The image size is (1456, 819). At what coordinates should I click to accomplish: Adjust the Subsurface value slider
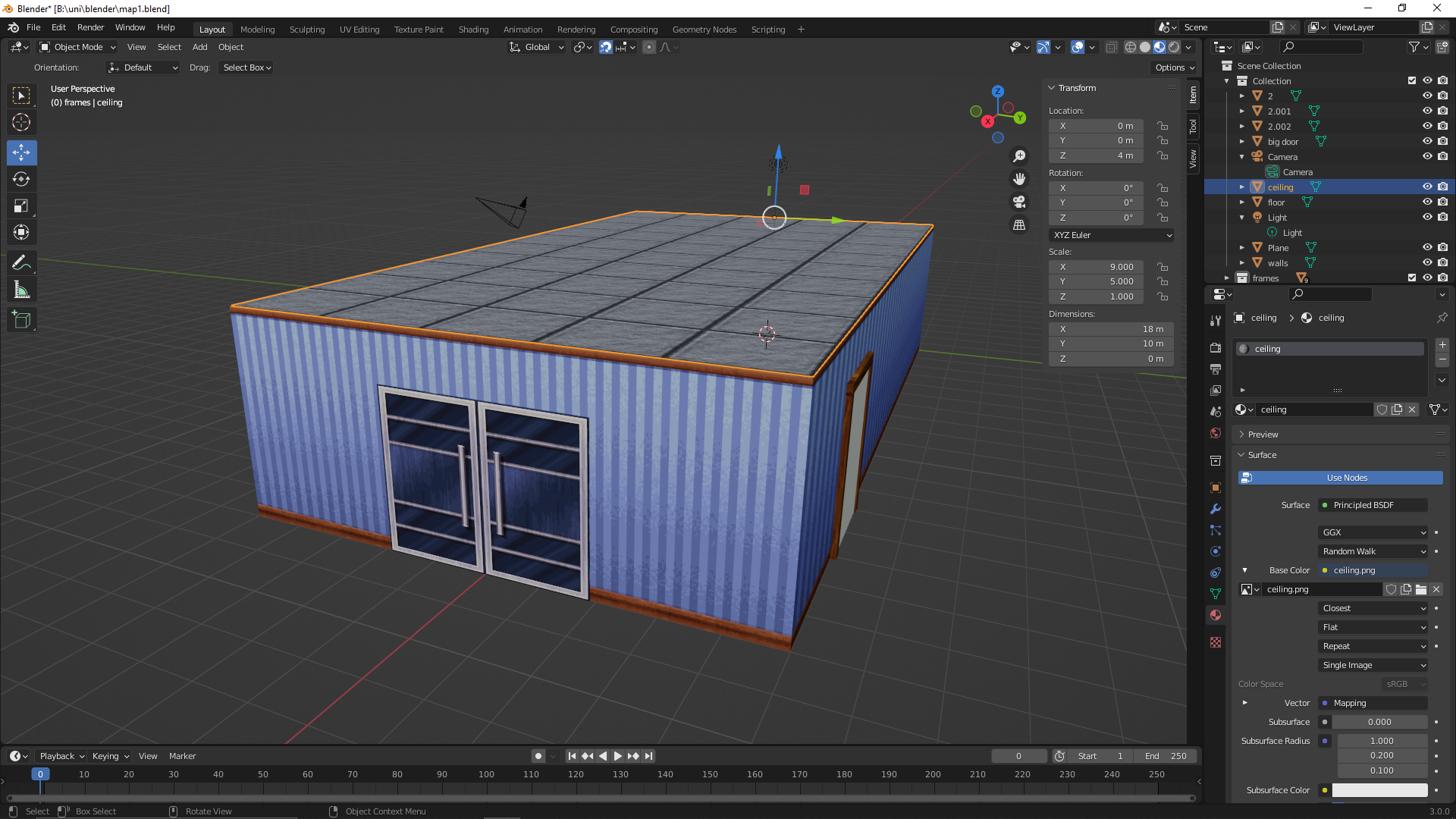pyautogui.click(x=1379, y=722)
